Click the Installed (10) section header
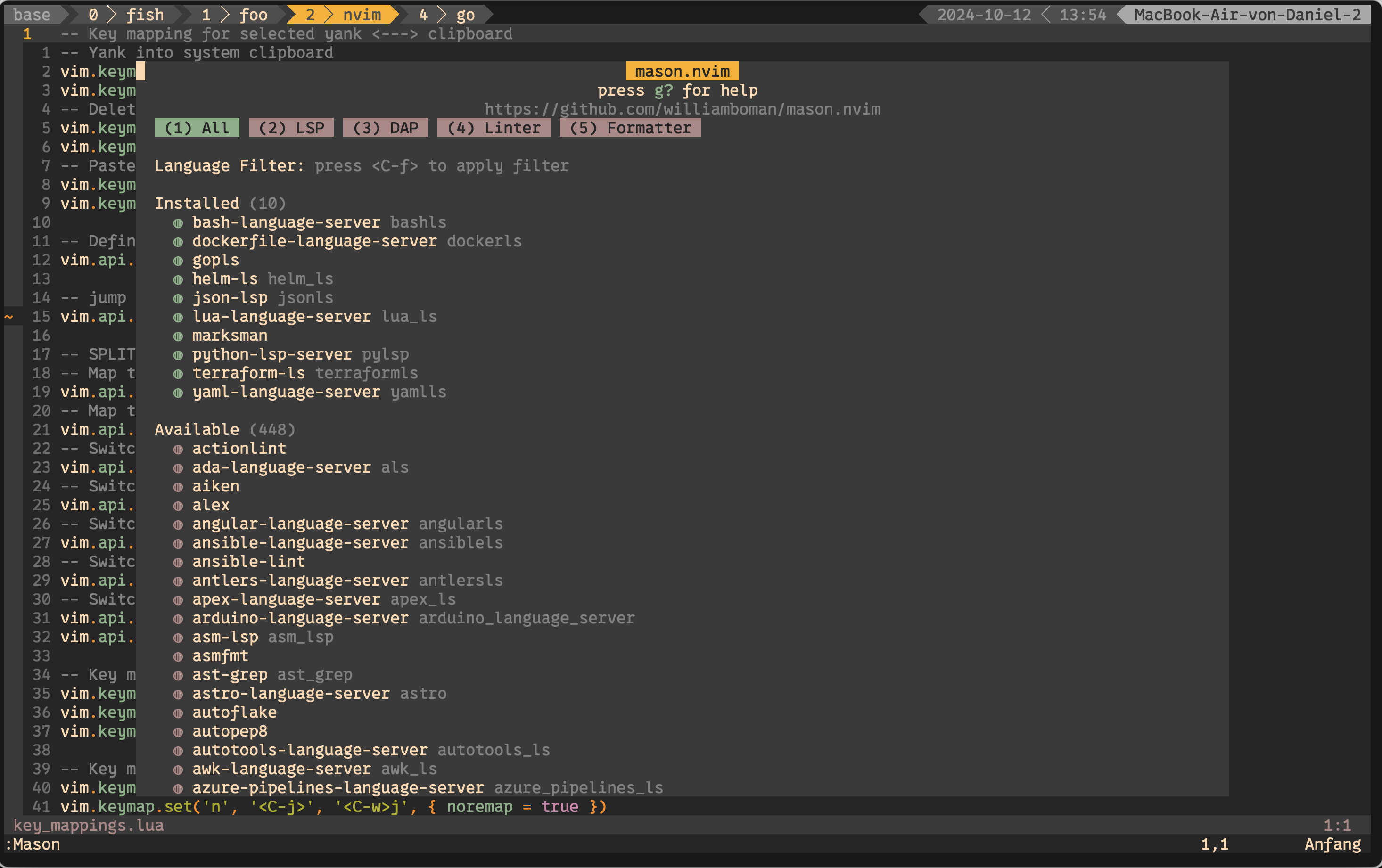The image size is (1382, 868). [x=221, y=203]
